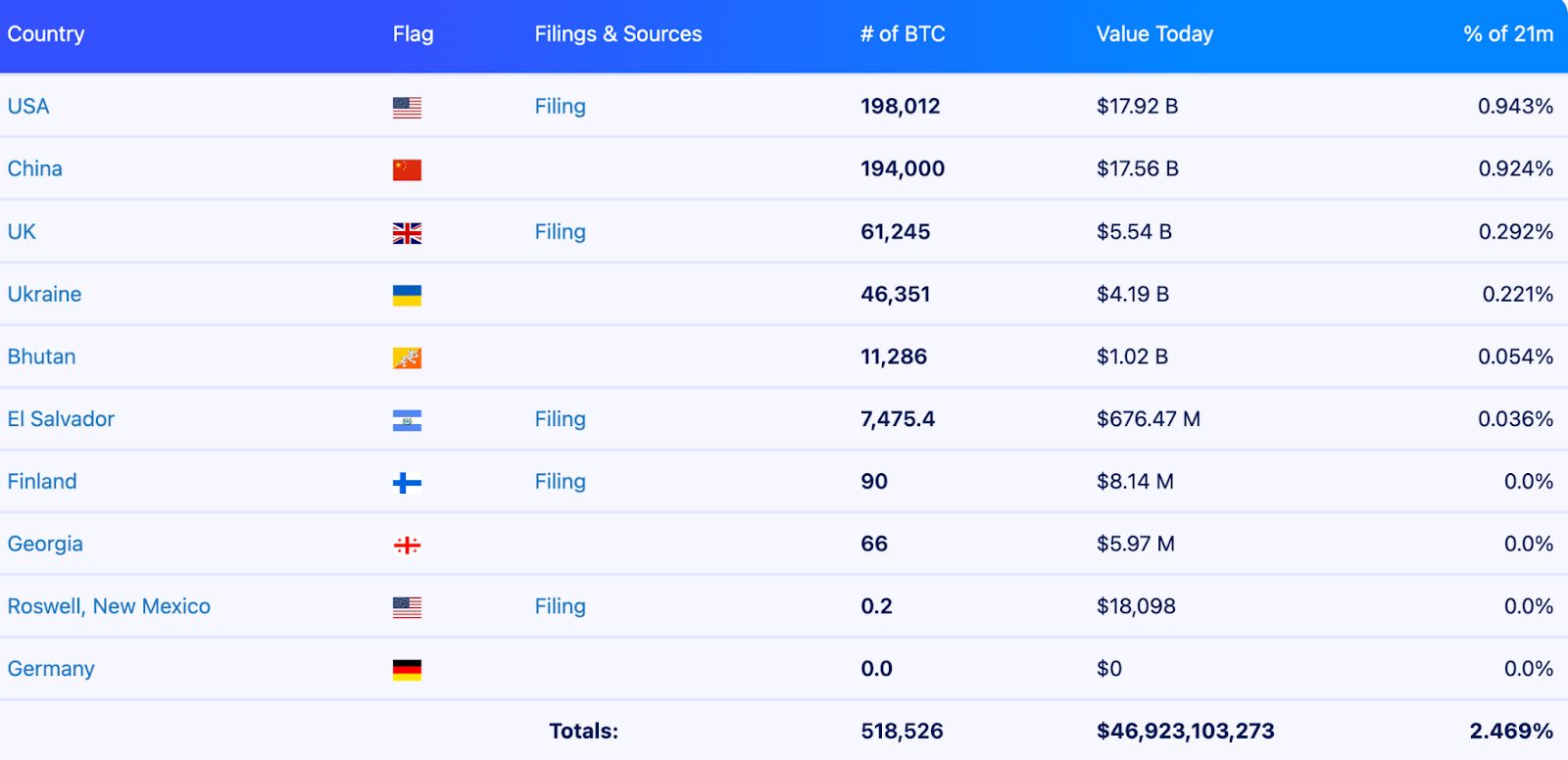This screenshot has width=1568, height=760.
Task: Click the Value Today column header
Action: (1154, 33)
